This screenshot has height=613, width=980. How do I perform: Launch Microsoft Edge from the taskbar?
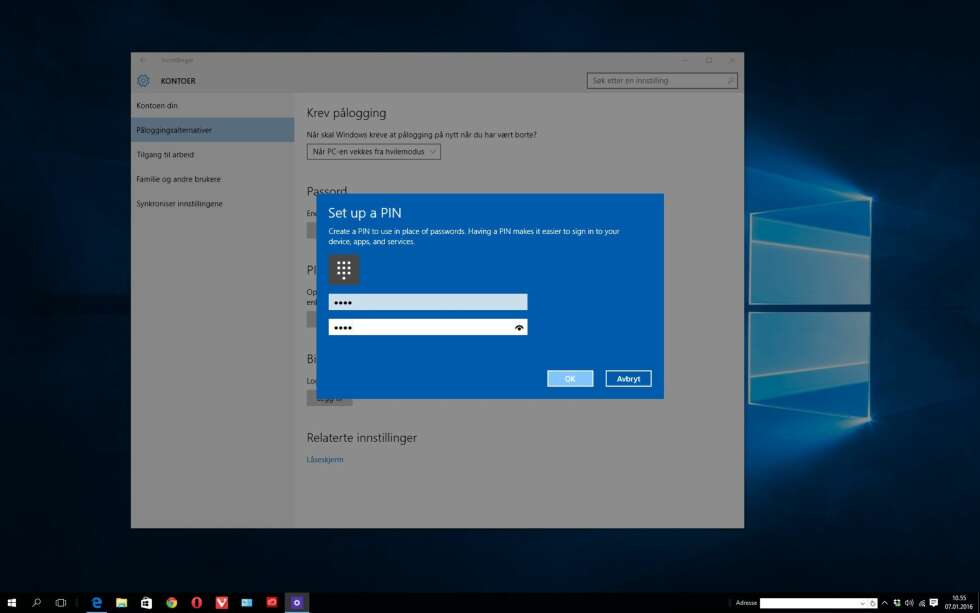(x=96, y=602)
